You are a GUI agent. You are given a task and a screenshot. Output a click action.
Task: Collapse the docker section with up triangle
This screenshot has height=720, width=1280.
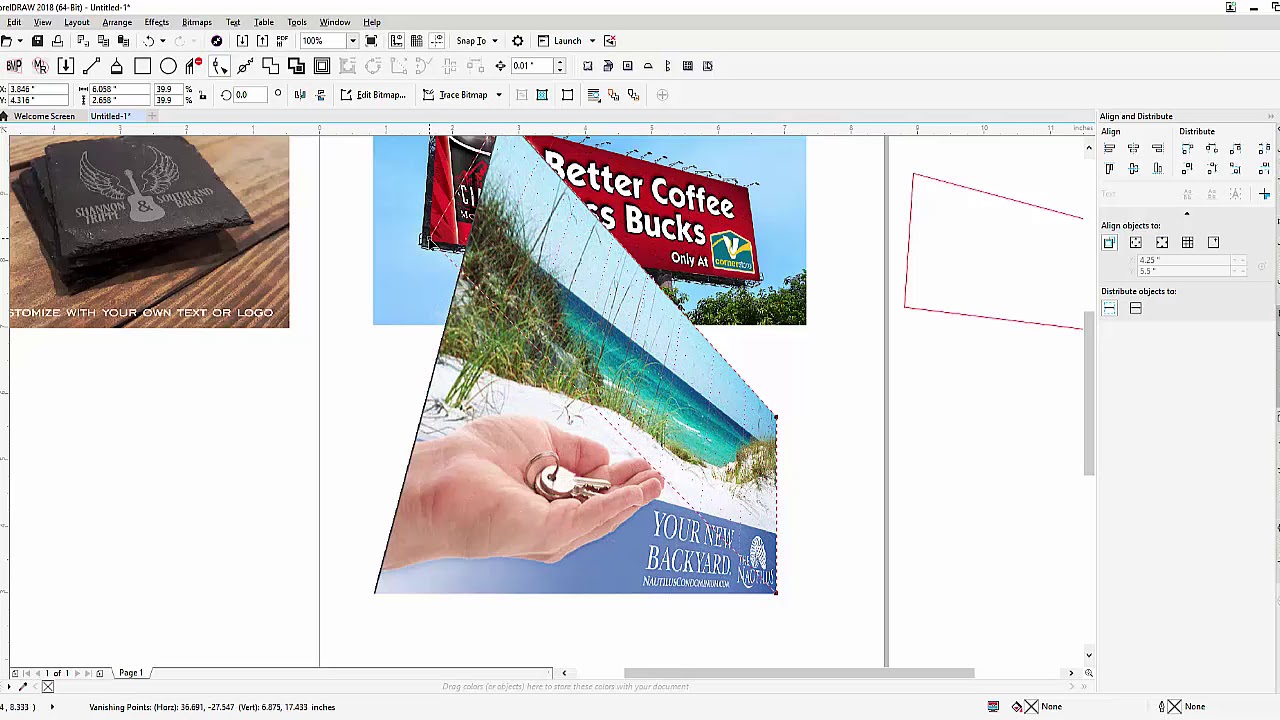click(1187, 213)
